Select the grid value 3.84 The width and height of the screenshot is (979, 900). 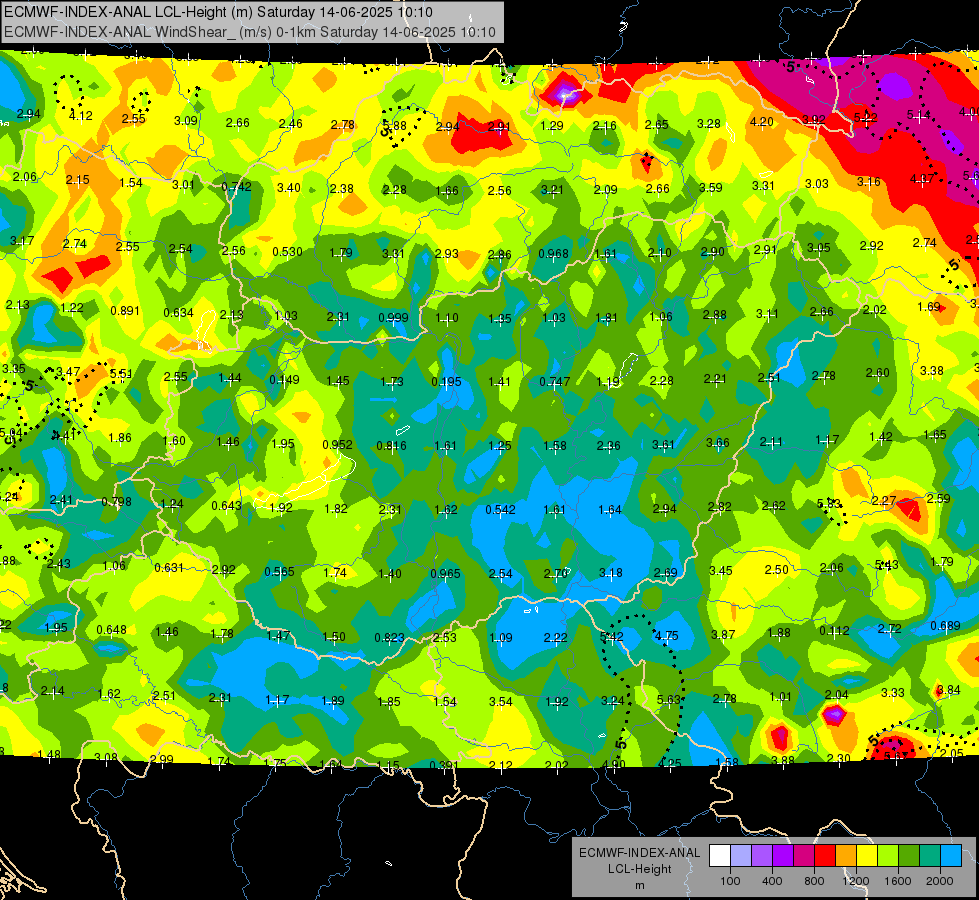(948, 690)
